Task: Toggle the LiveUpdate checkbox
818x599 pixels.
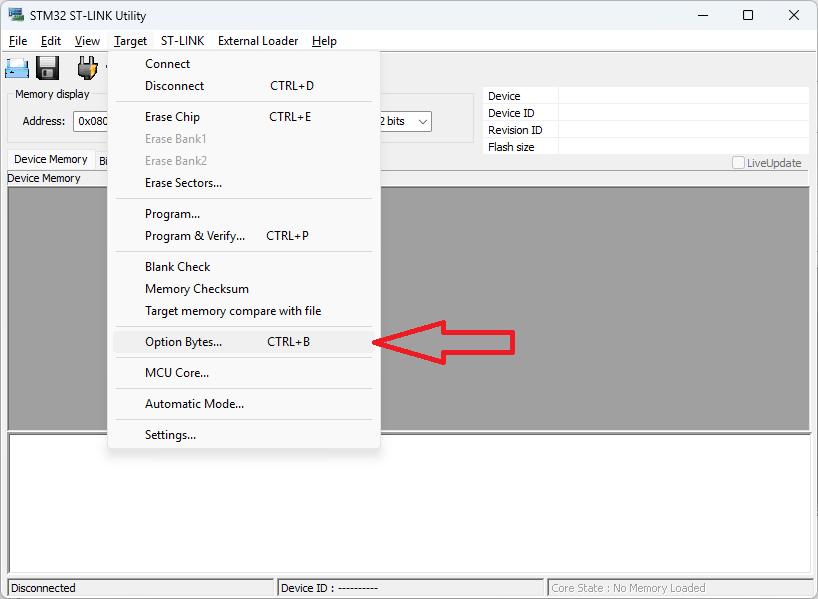Action: (x=738, y=163)
